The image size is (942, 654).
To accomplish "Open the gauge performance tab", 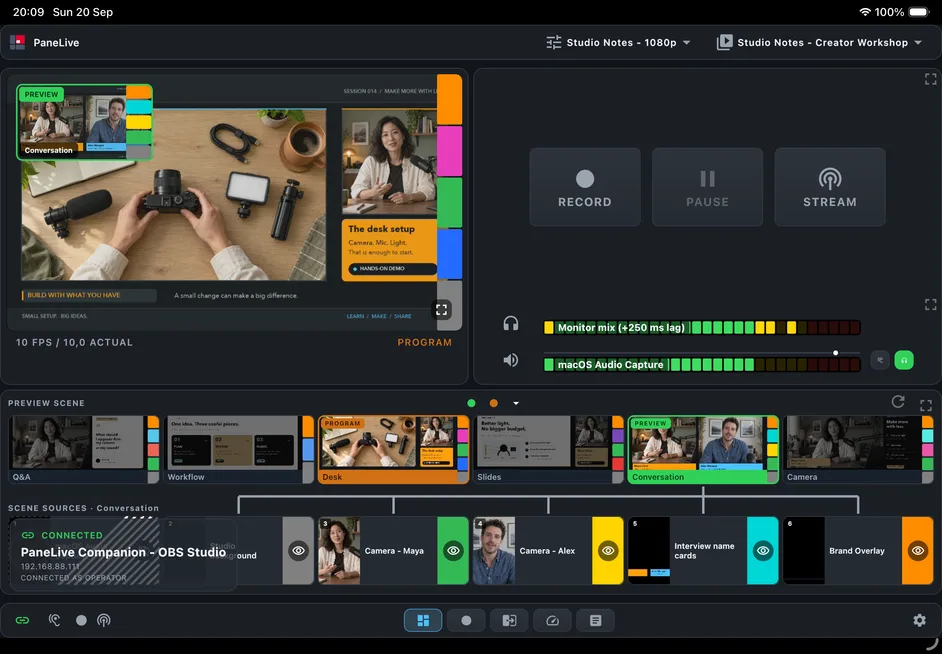I will (552, 620).
